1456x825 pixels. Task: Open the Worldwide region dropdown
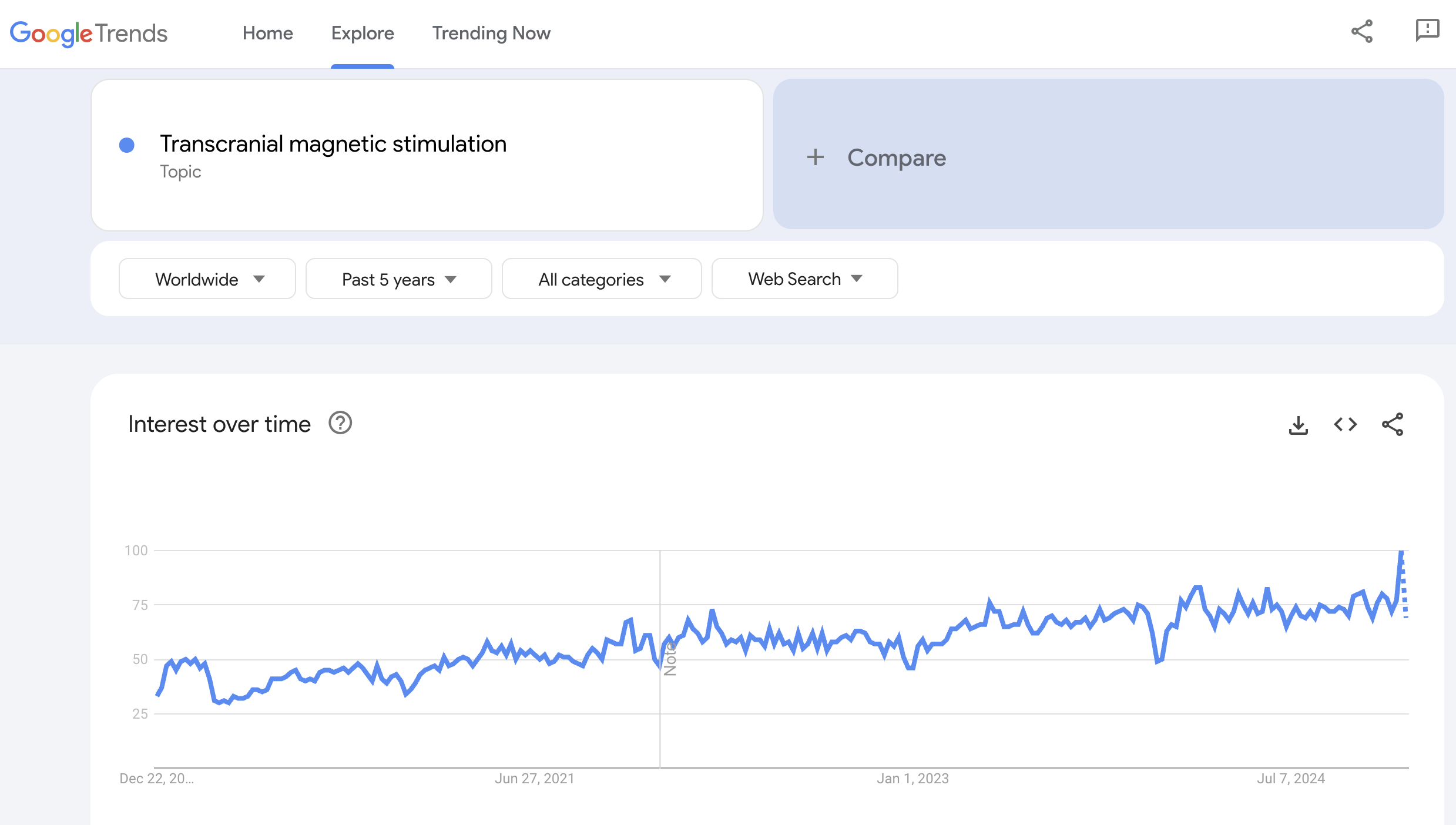coord(207,279)
